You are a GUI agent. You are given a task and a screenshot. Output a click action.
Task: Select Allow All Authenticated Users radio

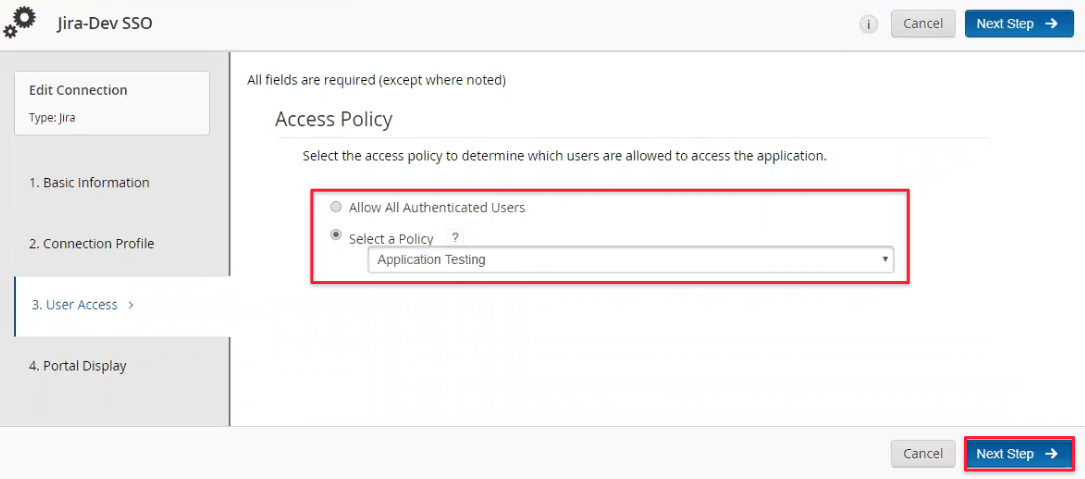[x=336, y=207]
